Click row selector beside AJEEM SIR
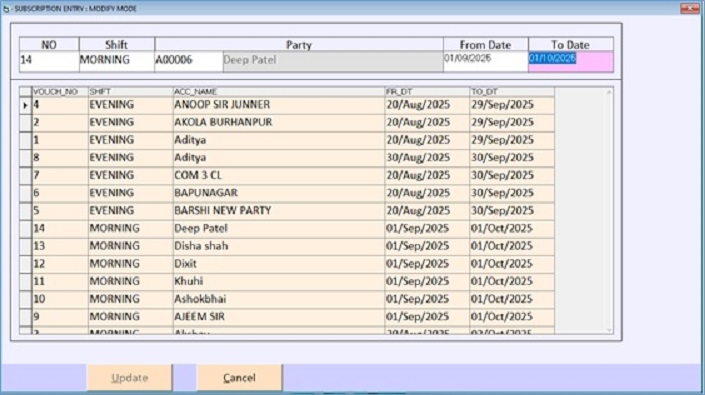This screenshot has height=395, width=705. point(25,317)
